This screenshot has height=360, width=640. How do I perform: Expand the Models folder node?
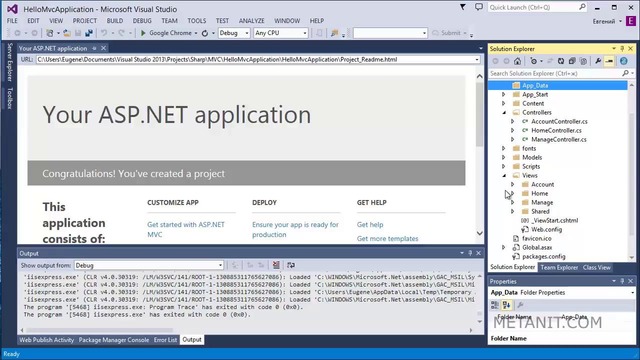pos(504,157)
